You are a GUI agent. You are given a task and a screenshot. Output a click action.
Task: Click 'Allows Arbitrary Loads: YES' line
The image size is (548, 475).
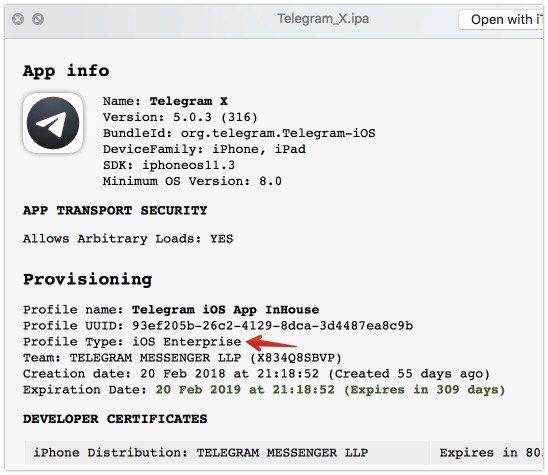point(128,239)
